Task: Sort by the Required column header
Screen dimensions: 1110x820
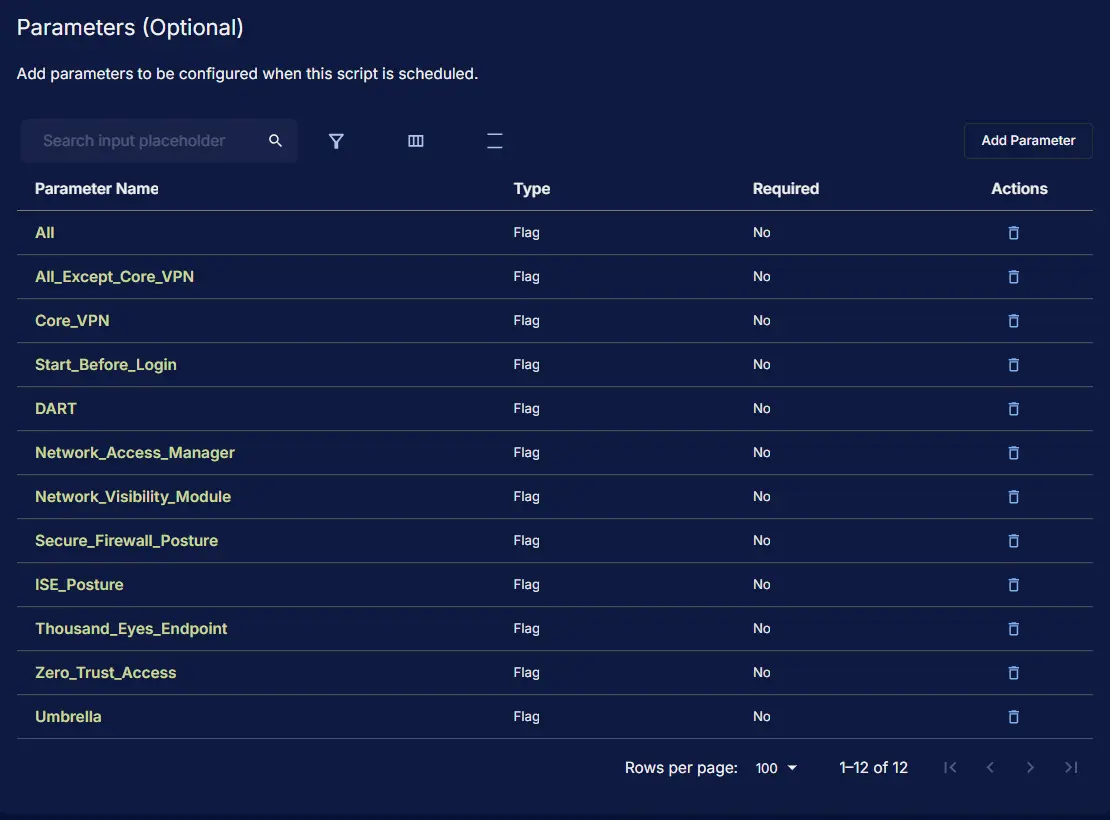Action: [x=786, y=189]
